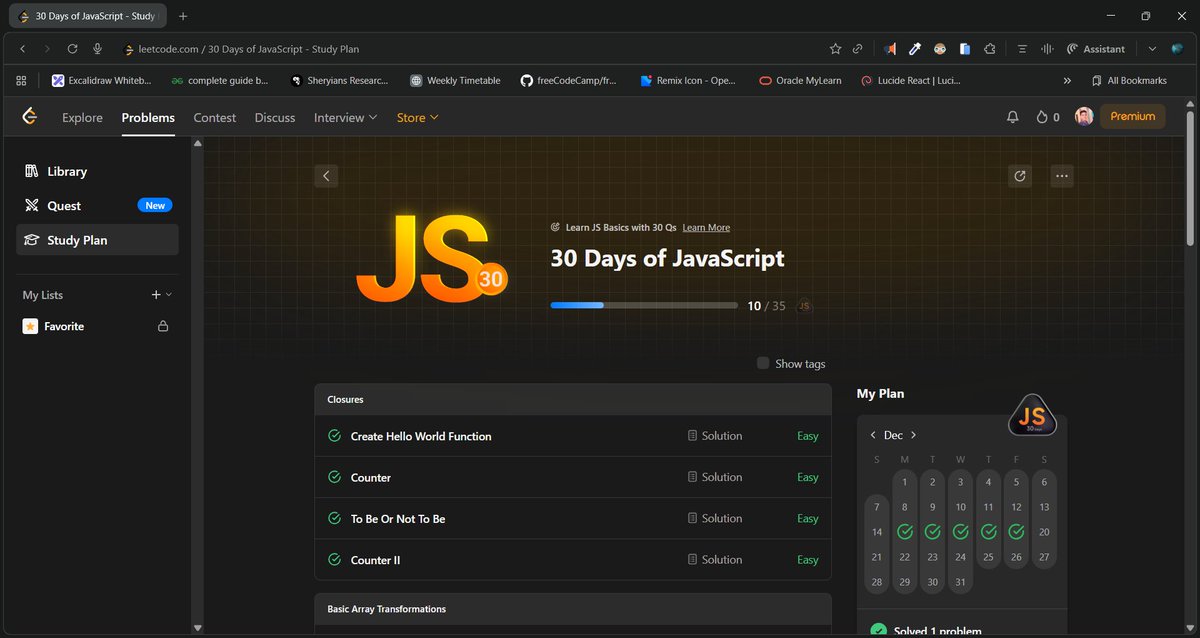Open a new browser tab
Image resolution: width=1200 pixels, height=638 pixels.
click(x=183, y=16)
